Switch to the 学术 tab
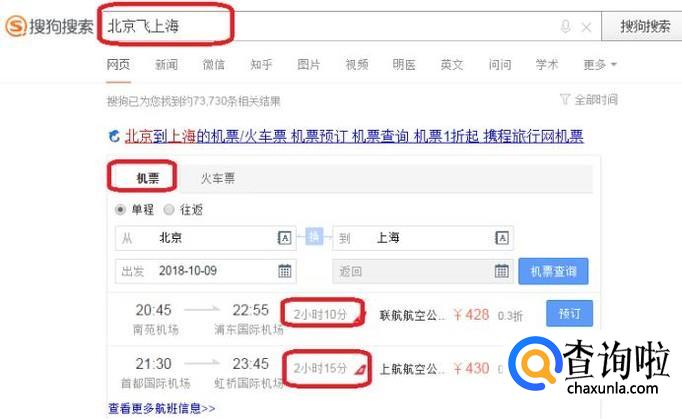 [547, 65]
